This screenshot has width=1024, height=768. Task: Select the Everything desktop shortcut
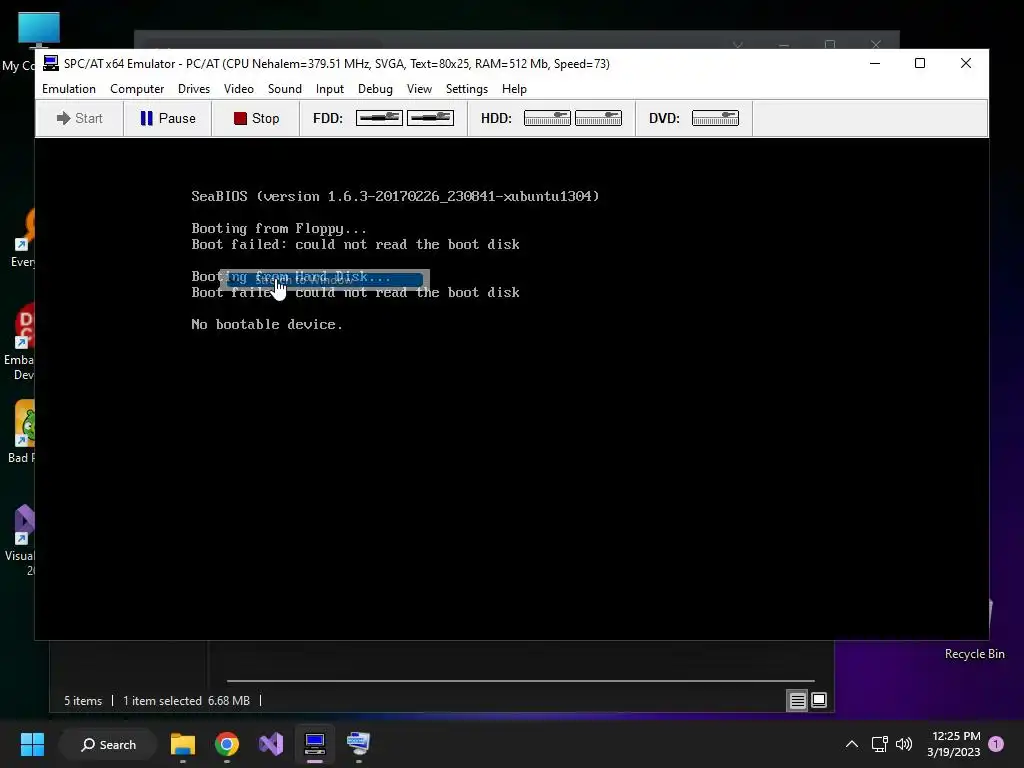point(24,229)
